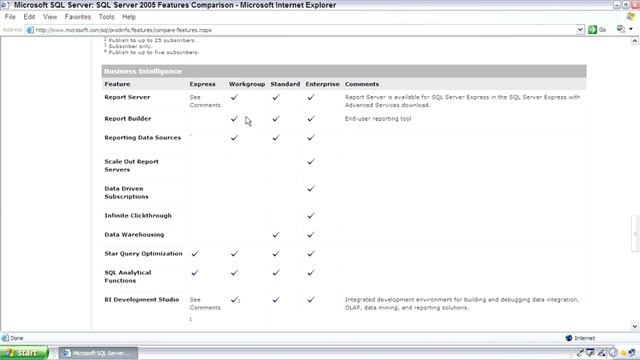Click the Workgroup column header
The height and width of the screenshot is (360, 640).
click(x=247, y=84)
